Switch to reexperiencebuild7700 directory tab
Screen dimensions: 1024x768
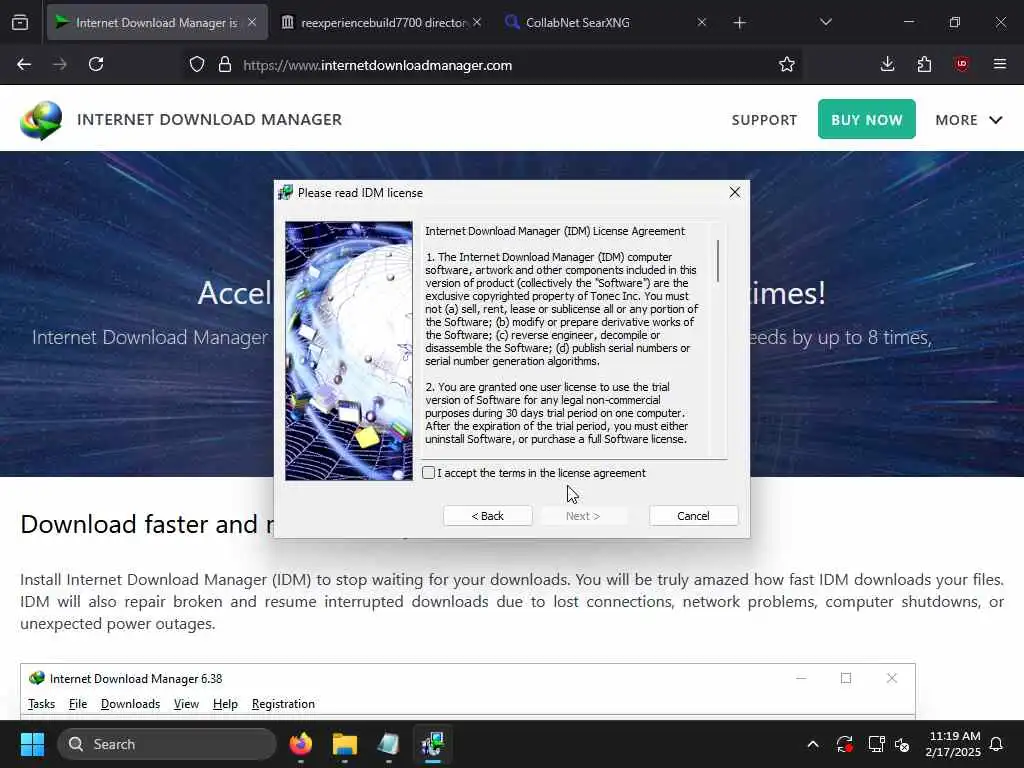tap(382, 23)
